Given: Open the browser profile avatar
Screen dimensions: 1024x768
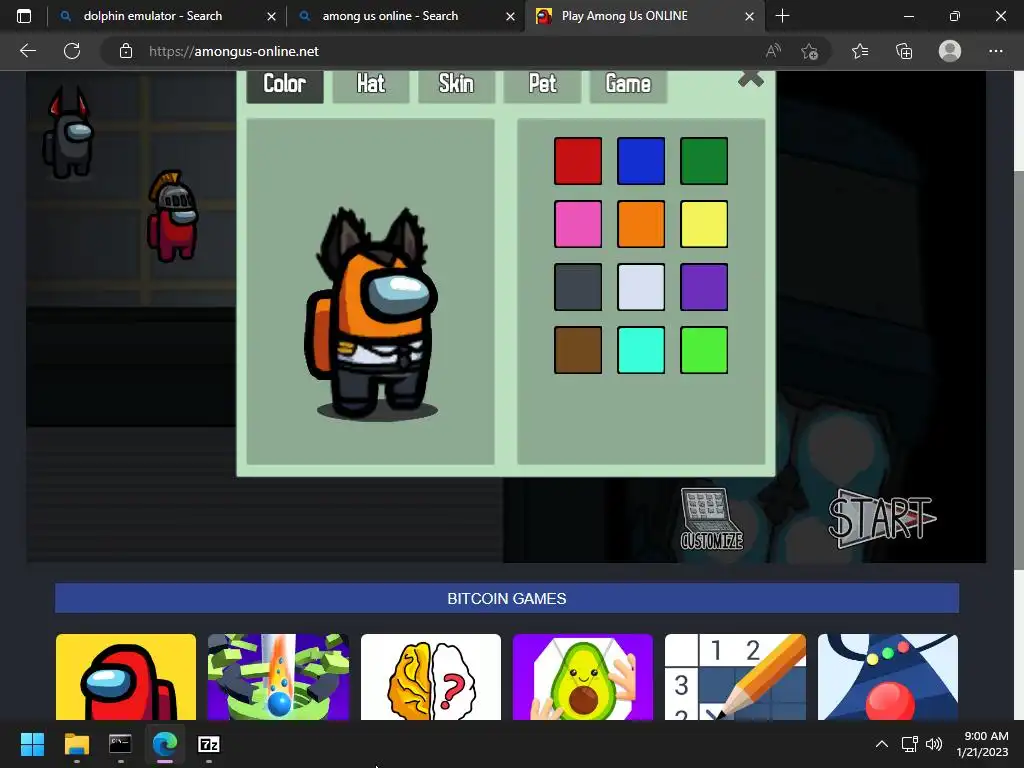Looking at the screenshot, I should 950,51.
